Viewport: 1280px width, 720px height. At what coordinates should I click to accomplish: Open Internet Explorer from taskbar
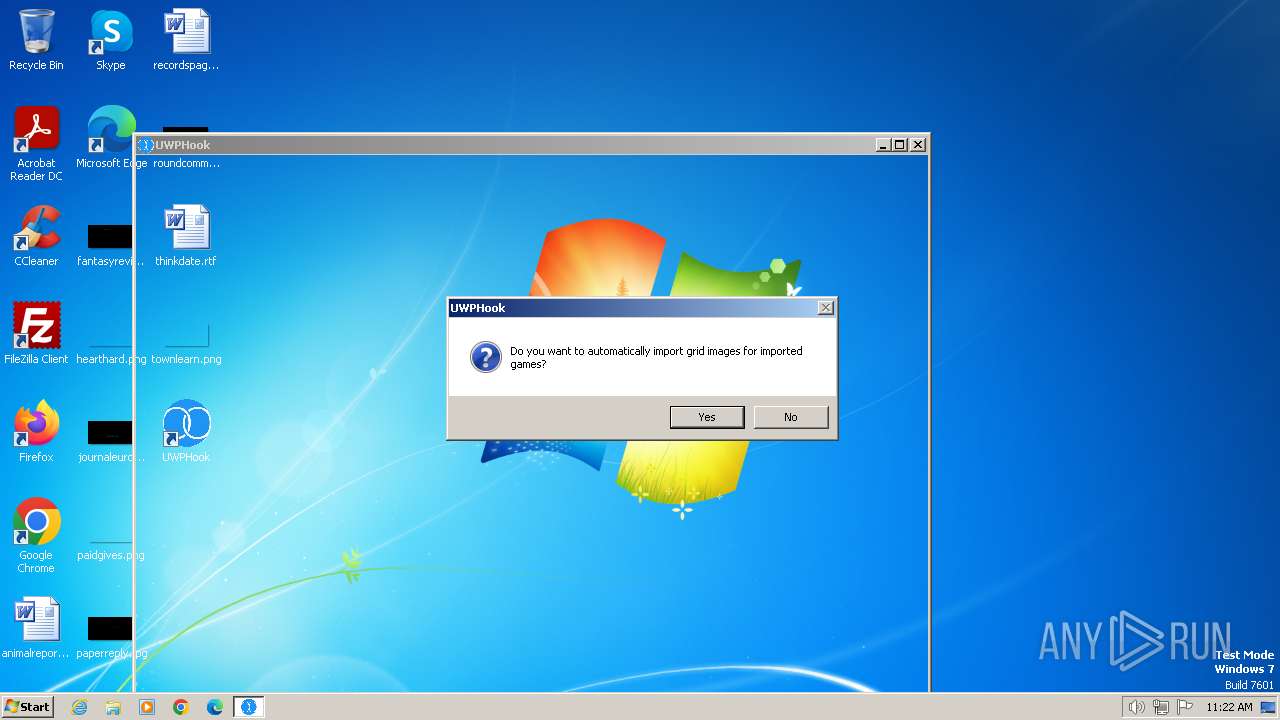coord(80,707)
